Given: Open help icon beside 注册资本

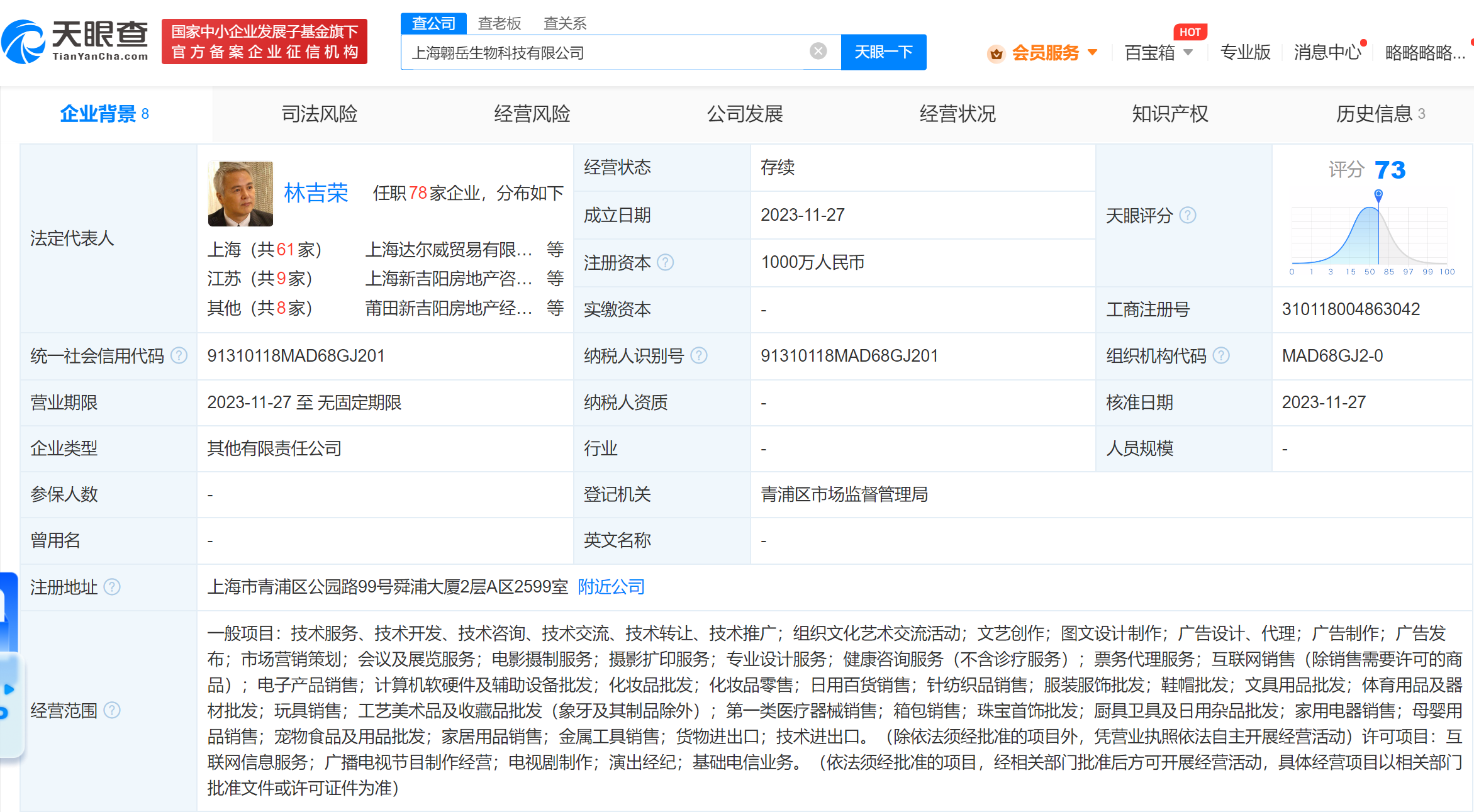Looking at the screenshot, I should 666,262.
